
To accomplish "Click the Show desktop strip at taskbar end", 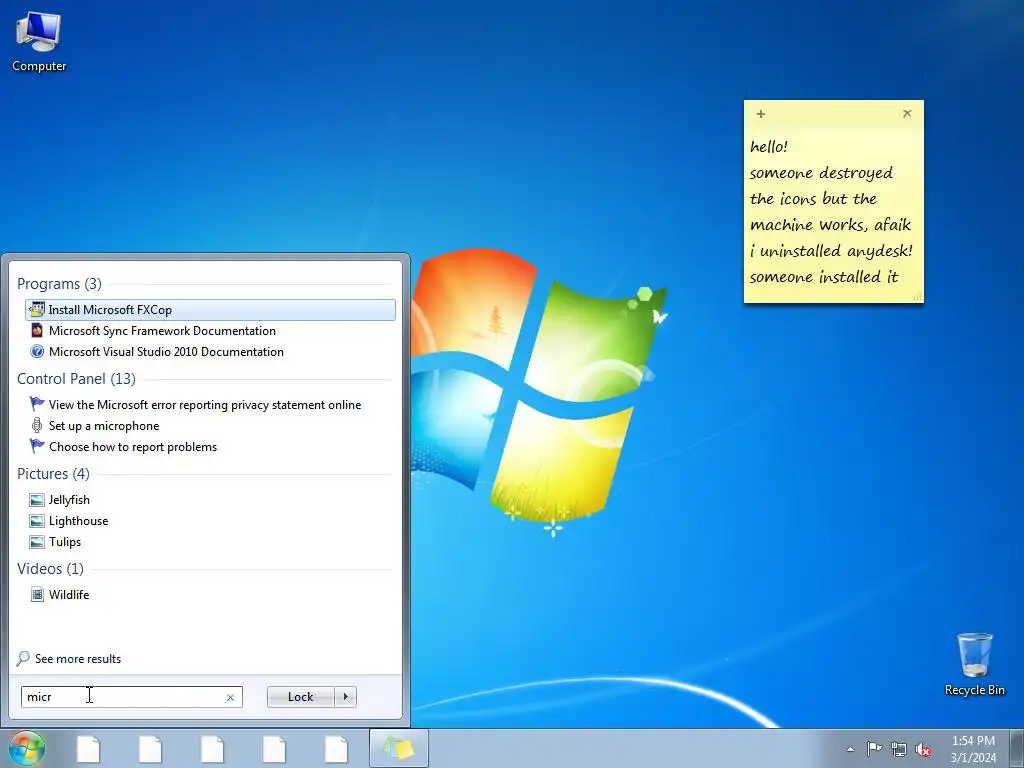I will [1017, 749].
